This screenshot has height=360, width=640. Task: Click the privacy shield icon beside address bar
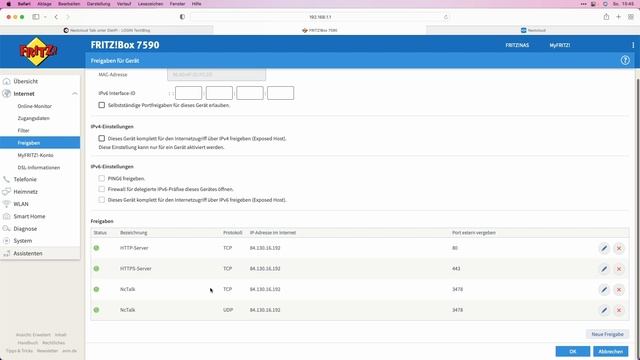tap(182, 17)
